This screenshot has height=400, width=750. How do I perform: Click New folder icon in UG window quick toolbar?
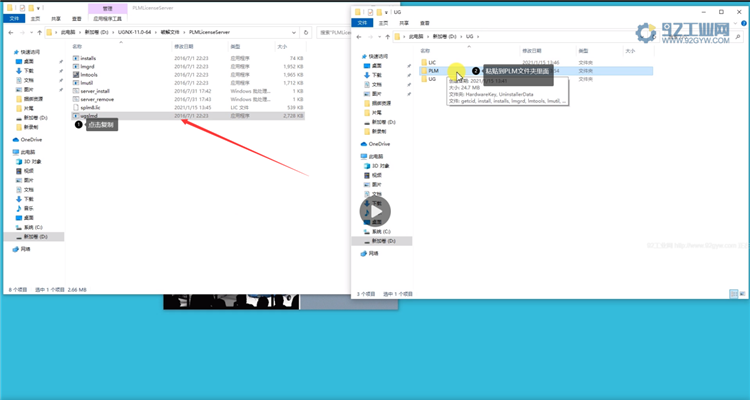point(379,12)
